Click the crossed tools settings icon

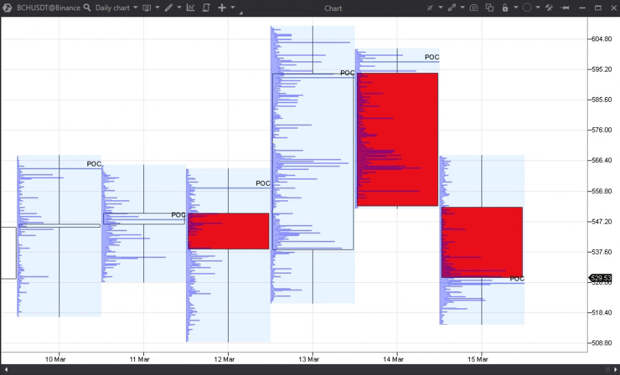pos(548,8)
